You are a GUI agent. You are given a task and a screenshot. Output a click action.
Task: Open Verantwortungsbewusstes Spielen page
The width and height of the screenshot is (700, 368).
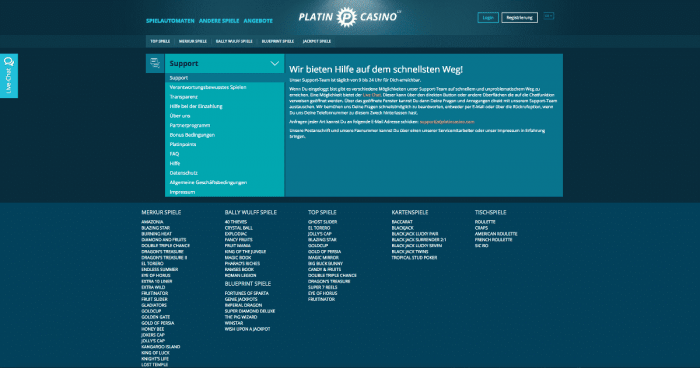pyautogui.click(x=208, y=87)
